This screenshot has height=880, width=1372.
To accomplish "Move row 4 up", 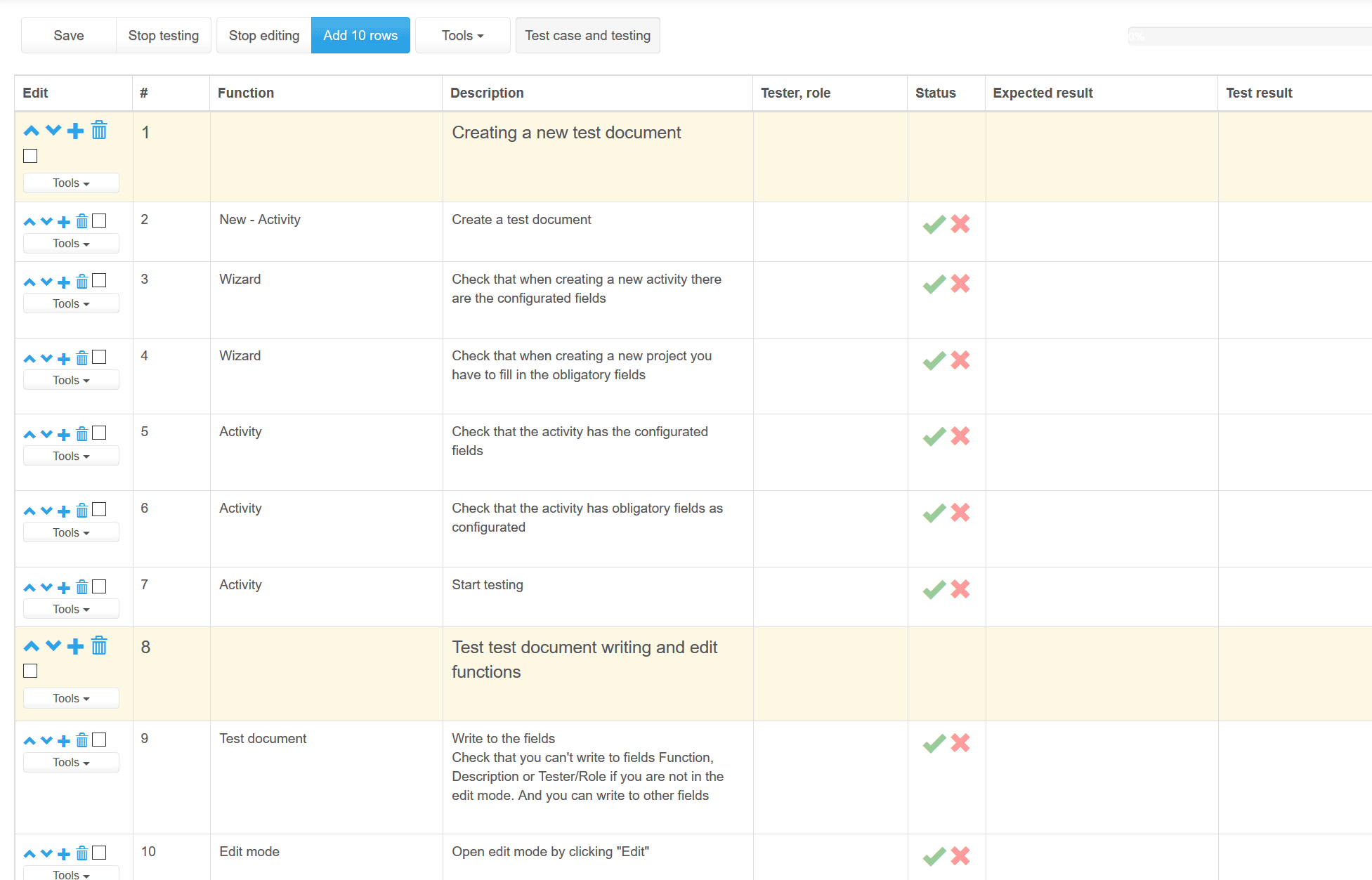I will [30, 359].
